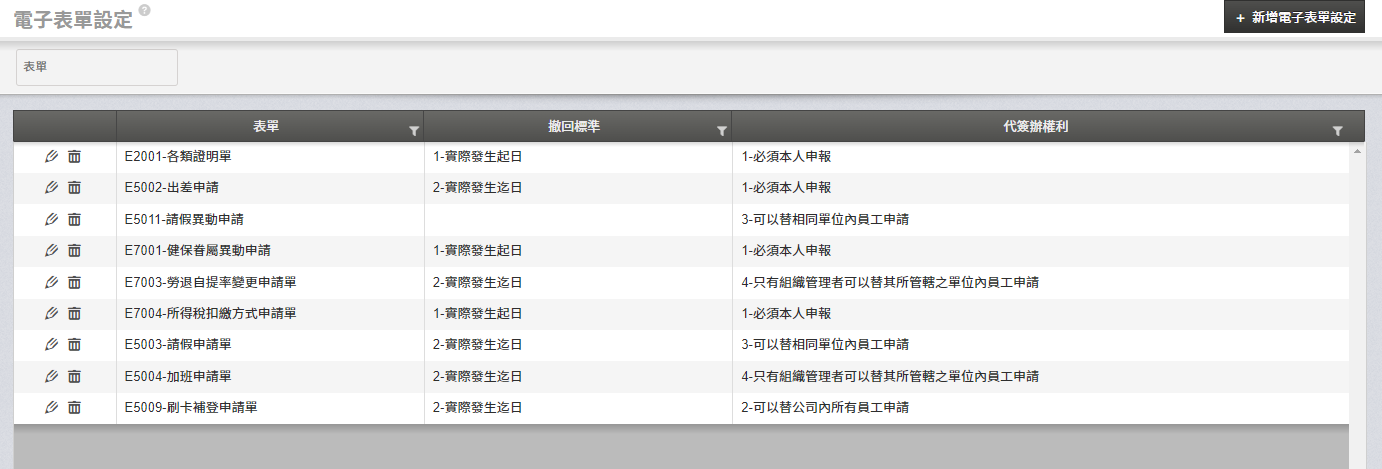Click the help icon beside 電子表單設定

[145, 10]
